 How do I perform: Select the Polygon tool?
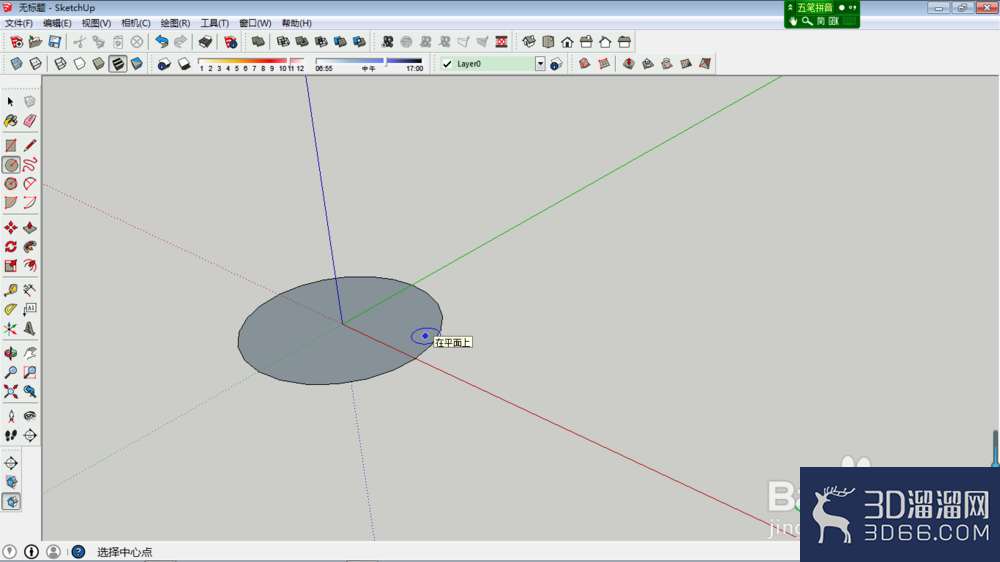pyautogui.click(x=11, y=184)
